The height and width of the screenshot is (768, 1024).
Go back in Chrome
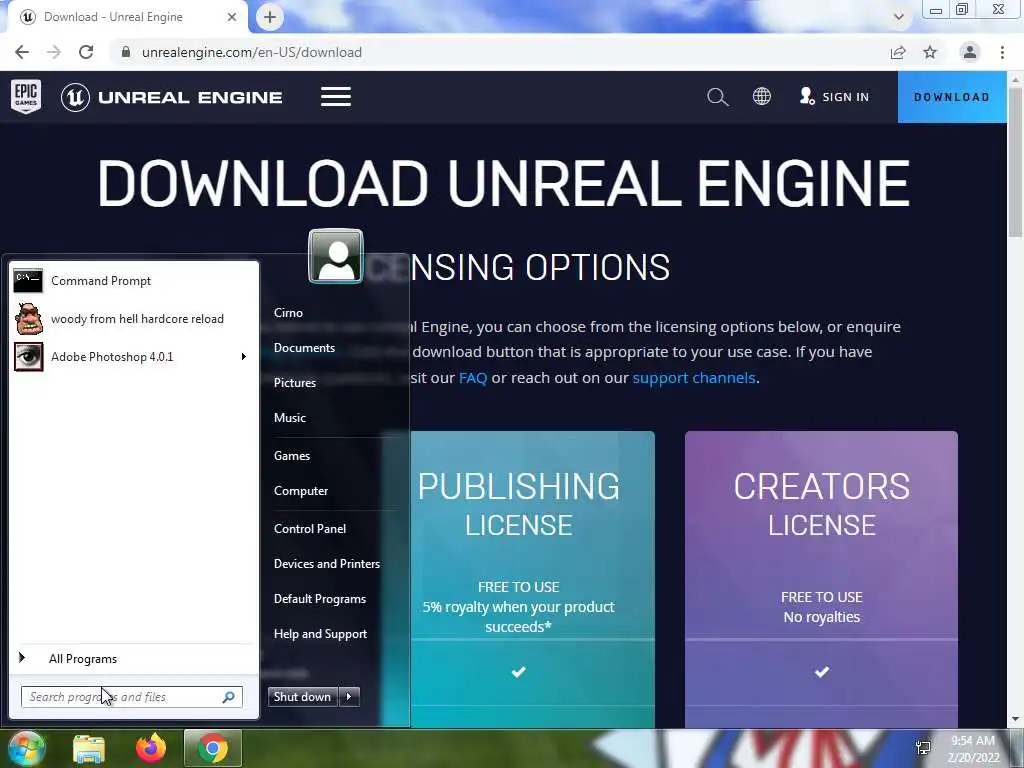coord(22,52)
